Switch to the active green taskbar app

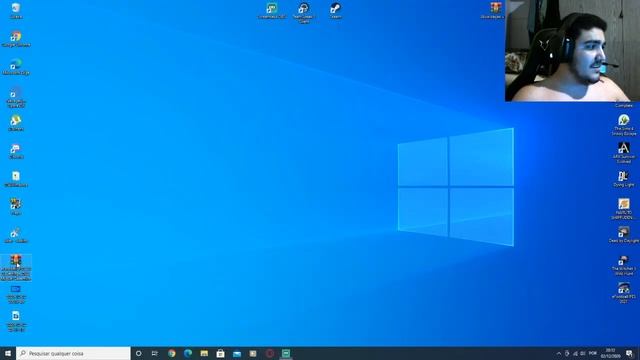point(286,353)
